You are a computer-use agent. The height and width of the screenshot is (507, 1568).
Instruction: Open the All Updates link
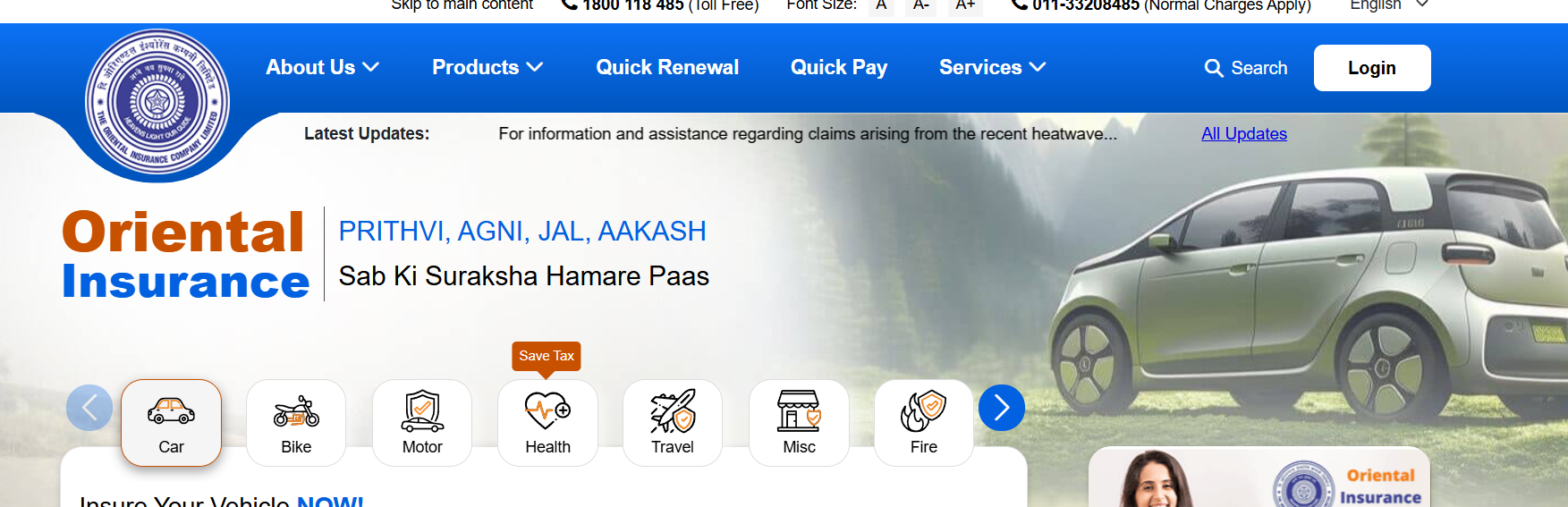click(x=1244, y=133)
